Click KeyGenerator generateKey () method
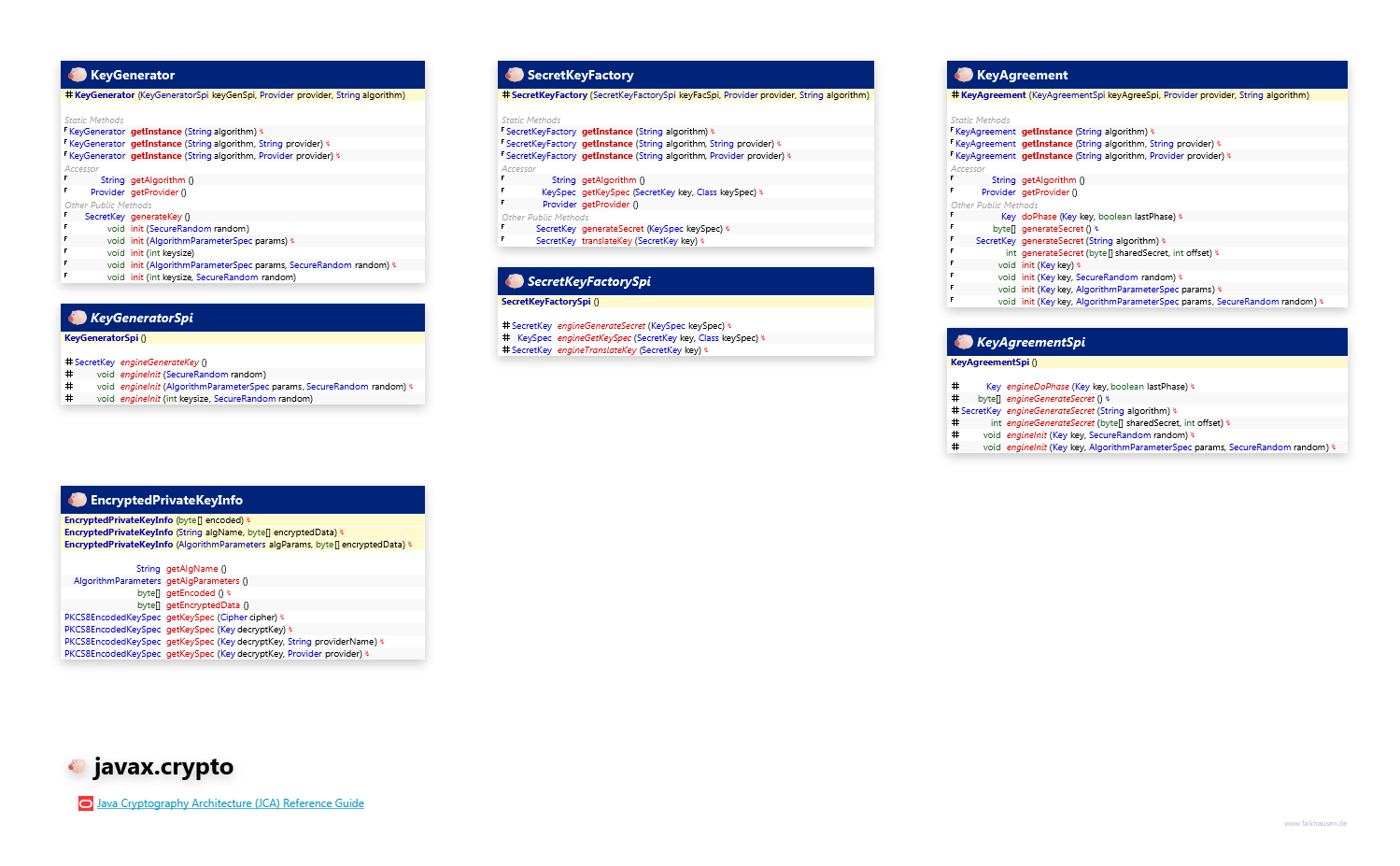The height and width of the screenshot is (866, 1400). pyautogui.click(x=243, y=217)
